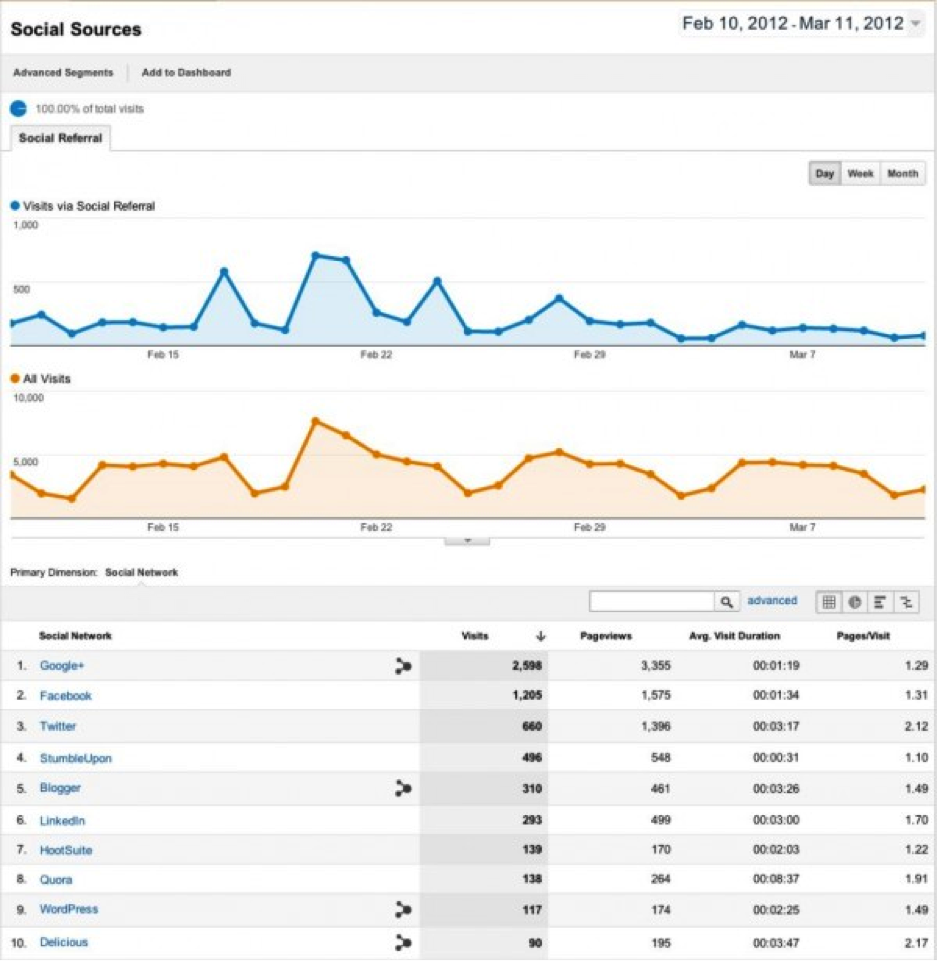Switch table to performance bar view
937x961 pixels.
tap(880, 601)
